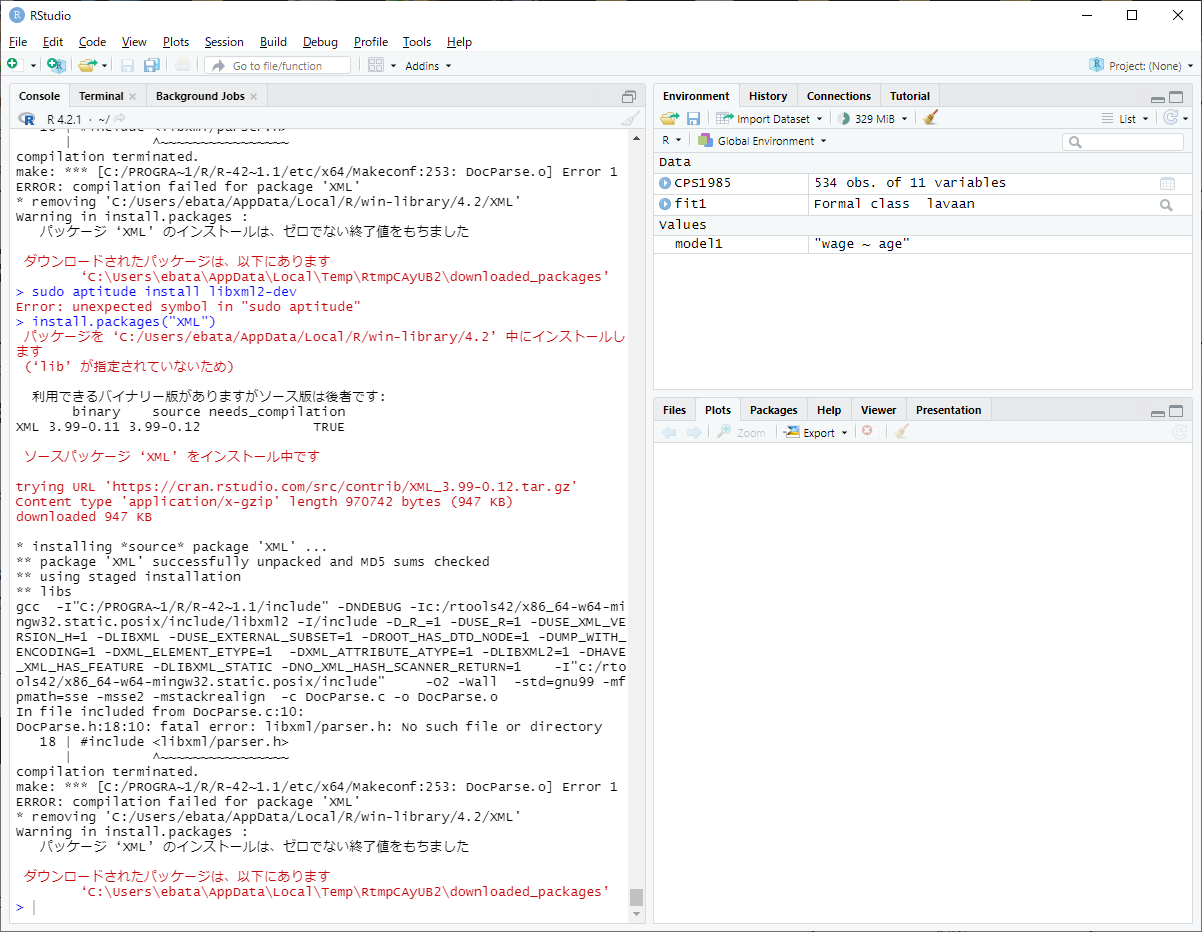The width and height of the screenshot is (1202, 932).
Task: View CPS1985 data with the table icon
Action: 1167,183
